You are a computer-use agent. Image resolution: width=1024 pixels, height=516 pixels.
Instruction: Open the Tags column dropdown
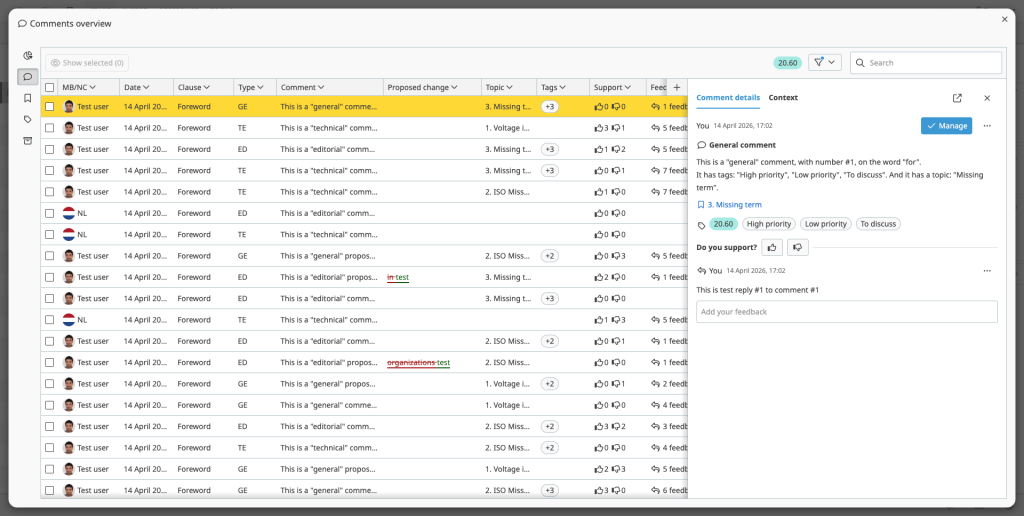562,87
